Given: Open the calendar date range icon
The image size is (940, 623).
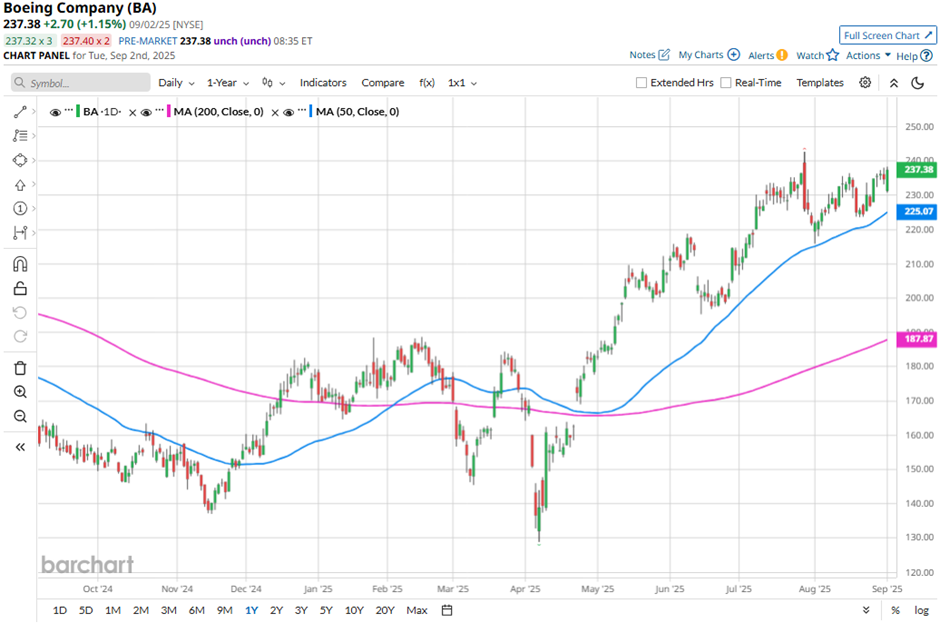Looking at the screenshot, I should coord(447,610).
